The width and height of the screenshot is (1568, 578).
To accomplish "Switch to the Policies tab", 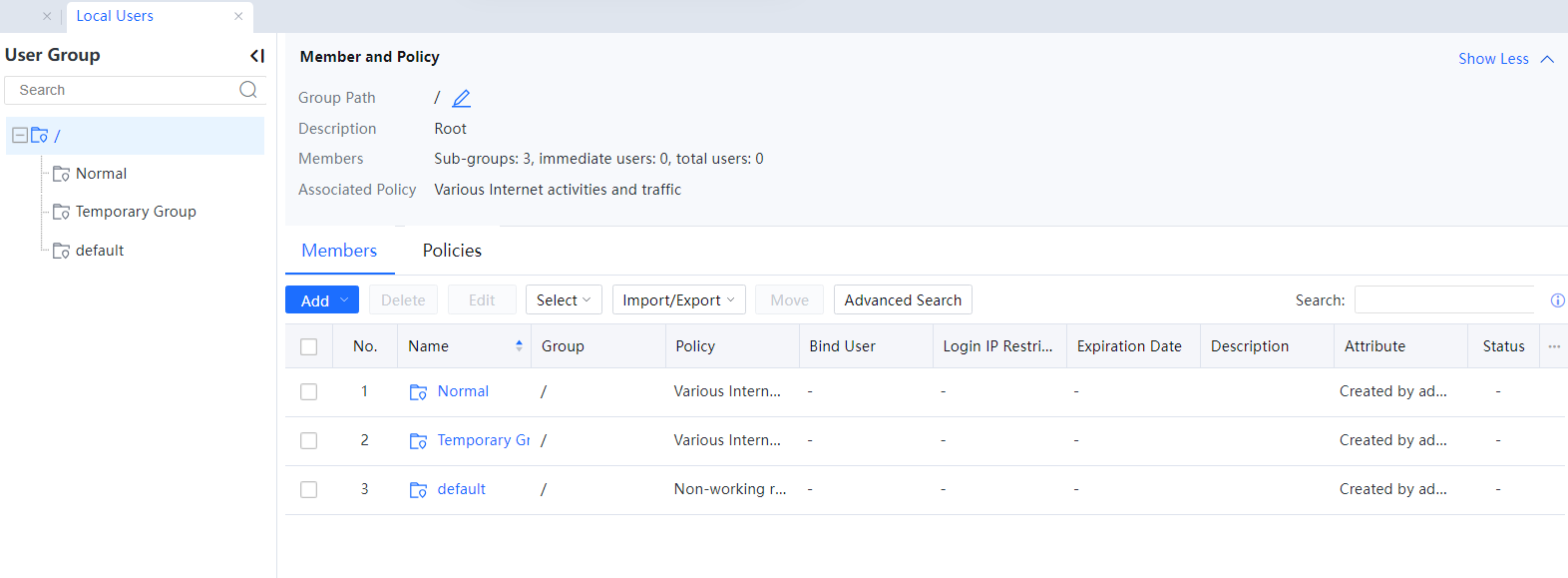I will tap(452, 251).
